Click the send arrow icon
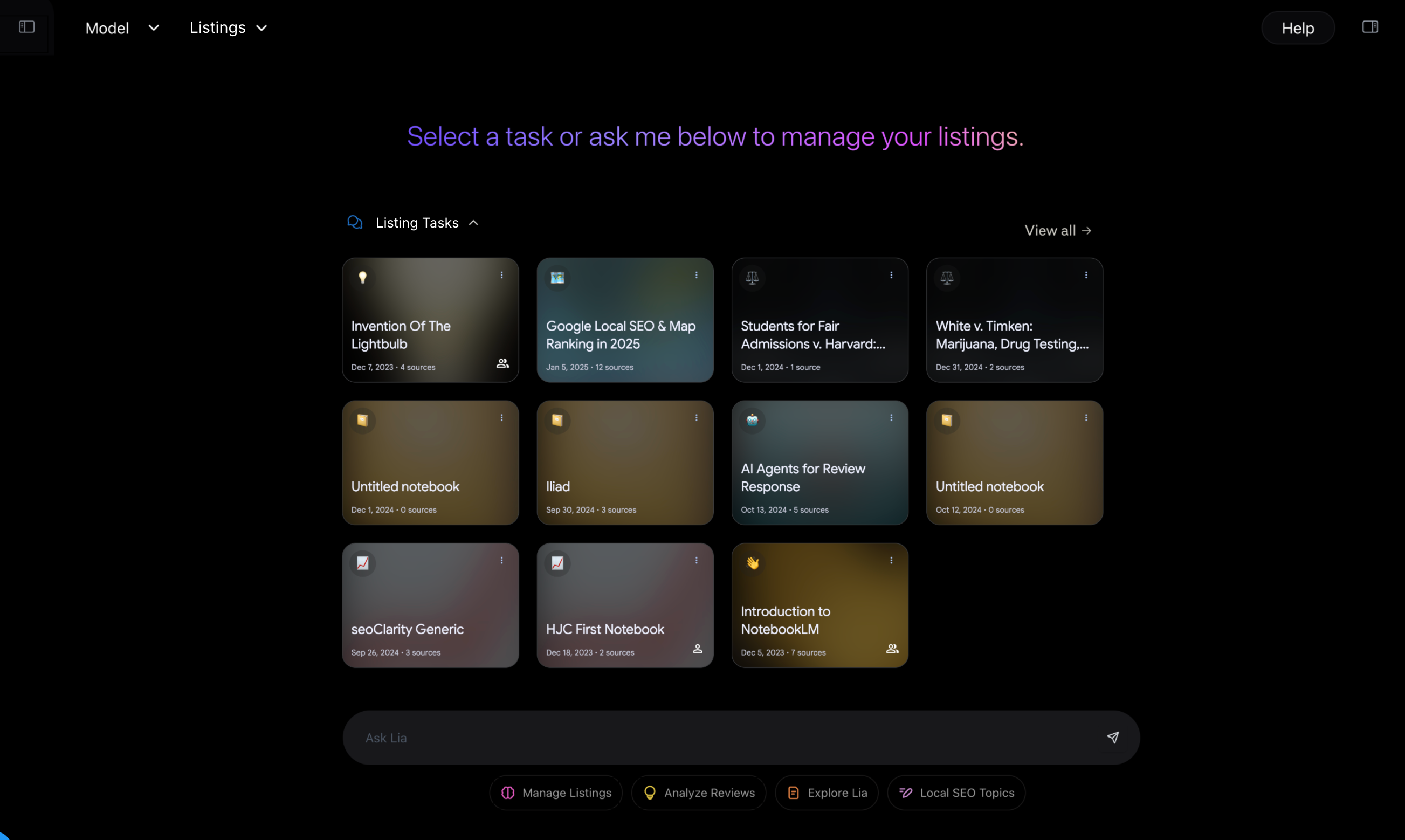 pos(1112,737)
